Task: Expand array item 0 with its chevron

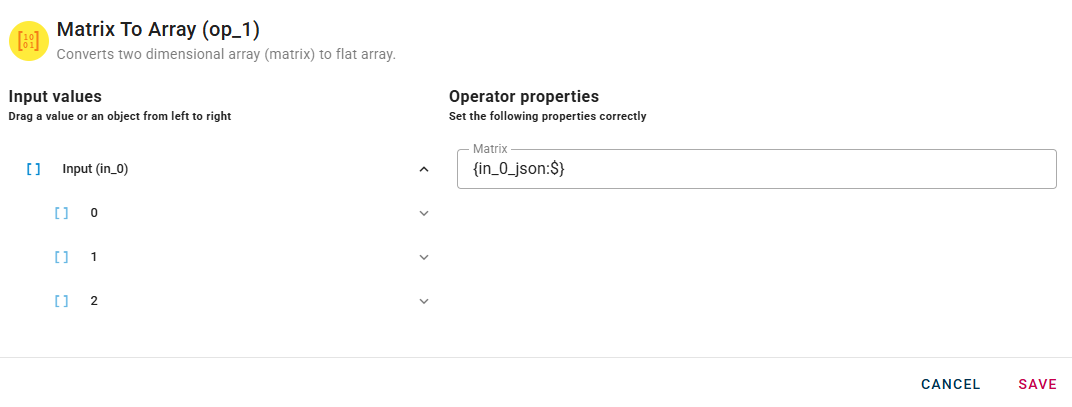Action: tap(424, 213)
